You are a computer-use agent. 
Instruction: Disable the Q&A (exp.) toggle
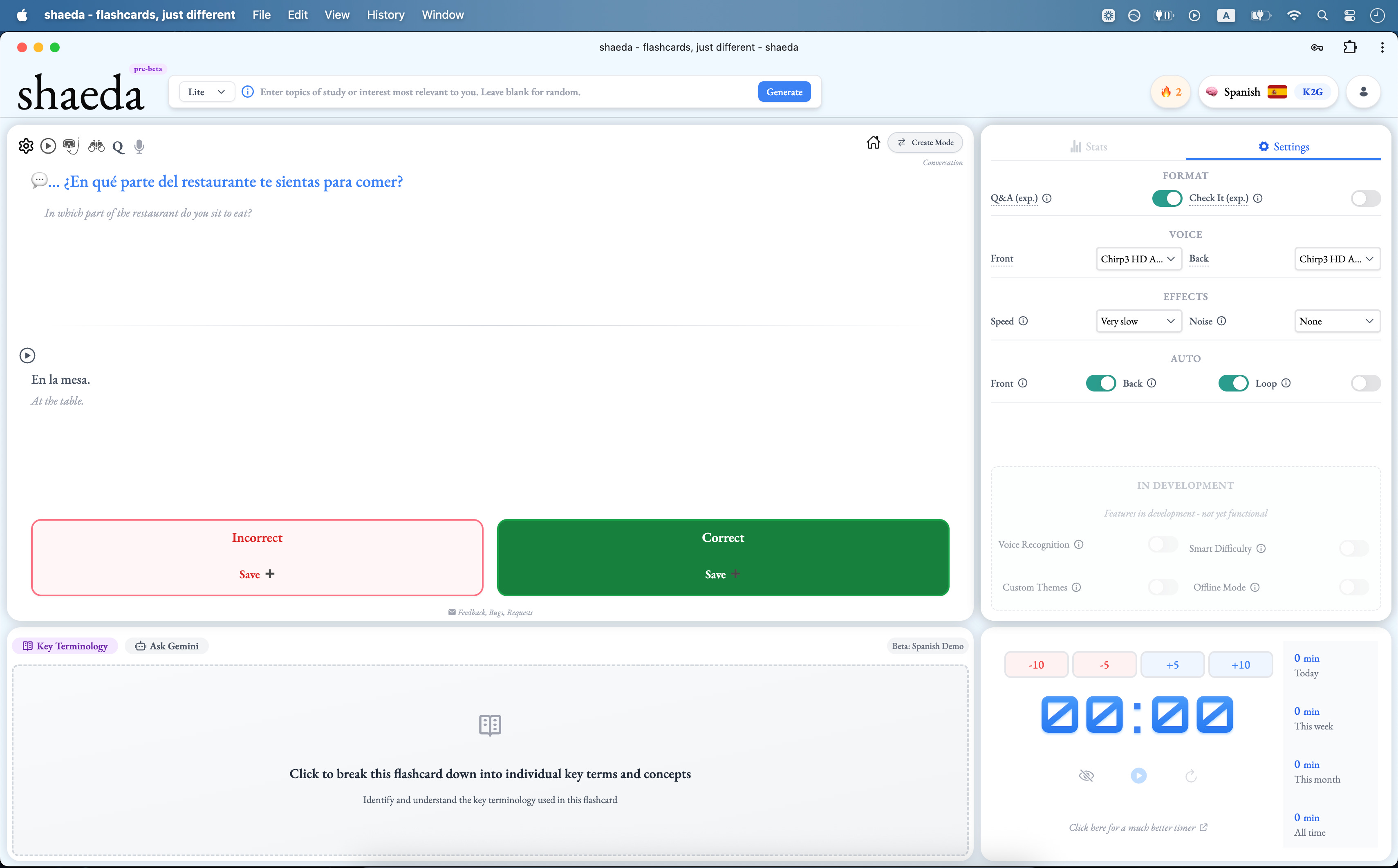[1167, 198]
